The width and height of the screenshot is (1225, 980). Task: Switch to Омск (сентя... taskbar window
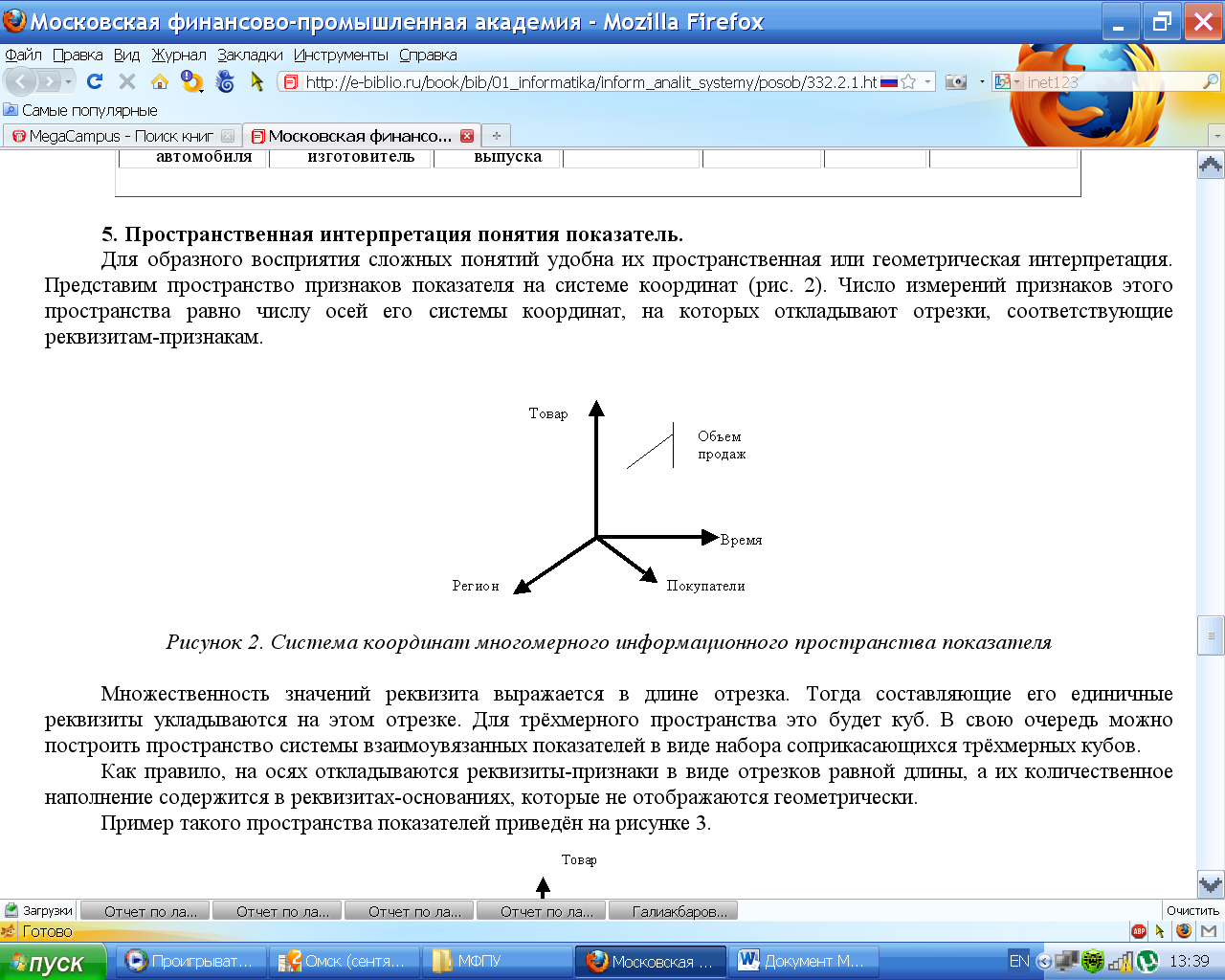[x=345, y=961]
